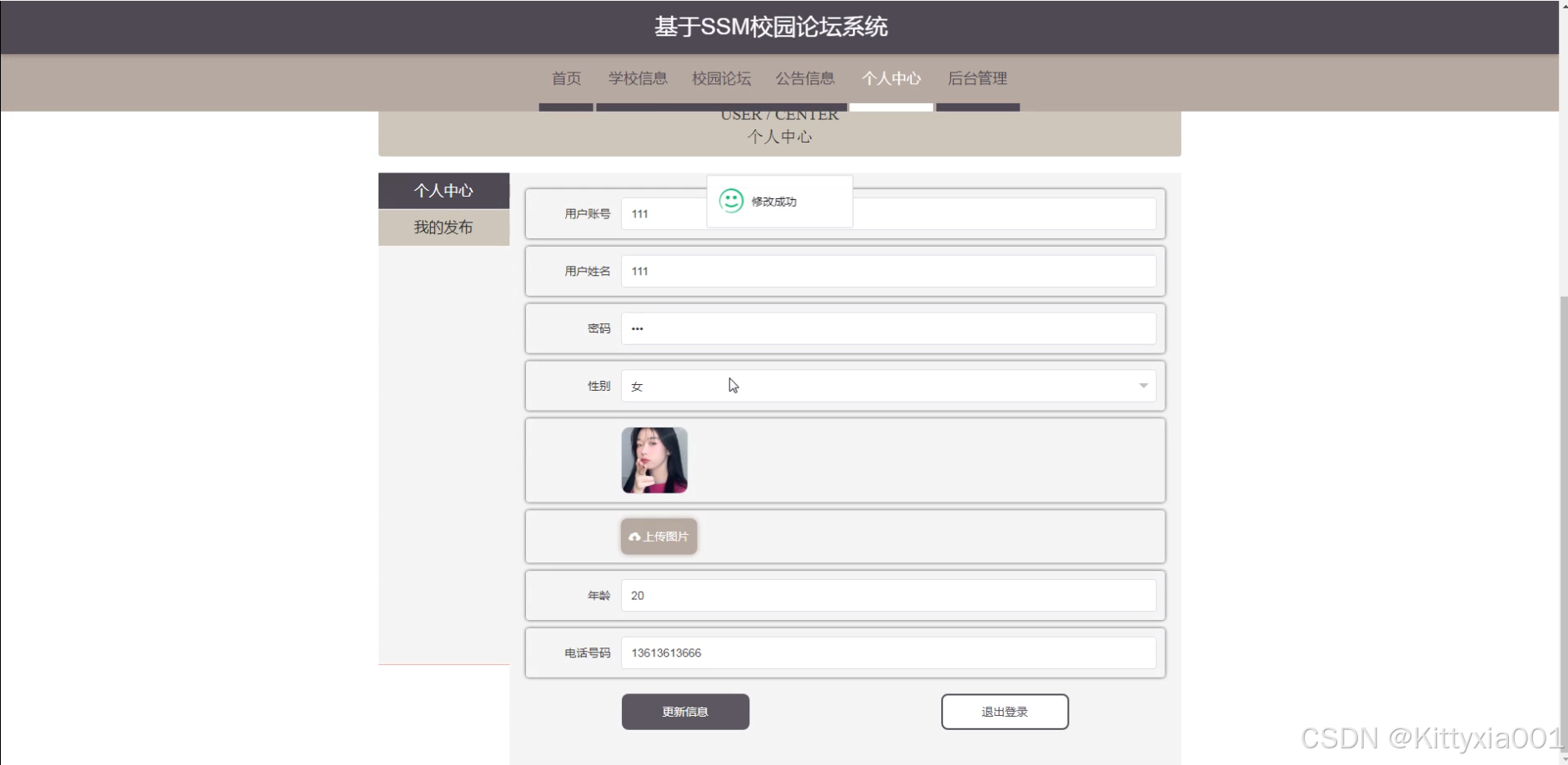
Task: Click the green smiley success icon
Action: pos(731,201)
